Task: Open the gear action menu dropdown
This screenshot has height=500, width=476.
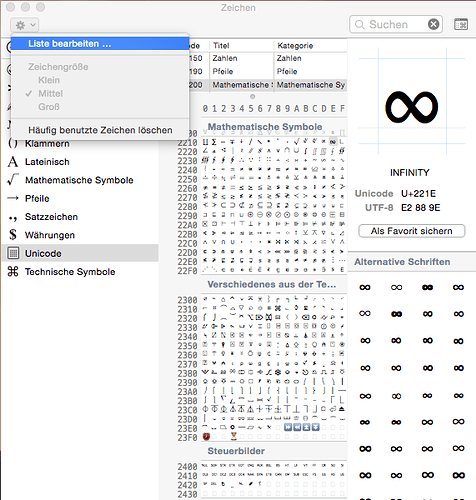Action: [25, 25]
